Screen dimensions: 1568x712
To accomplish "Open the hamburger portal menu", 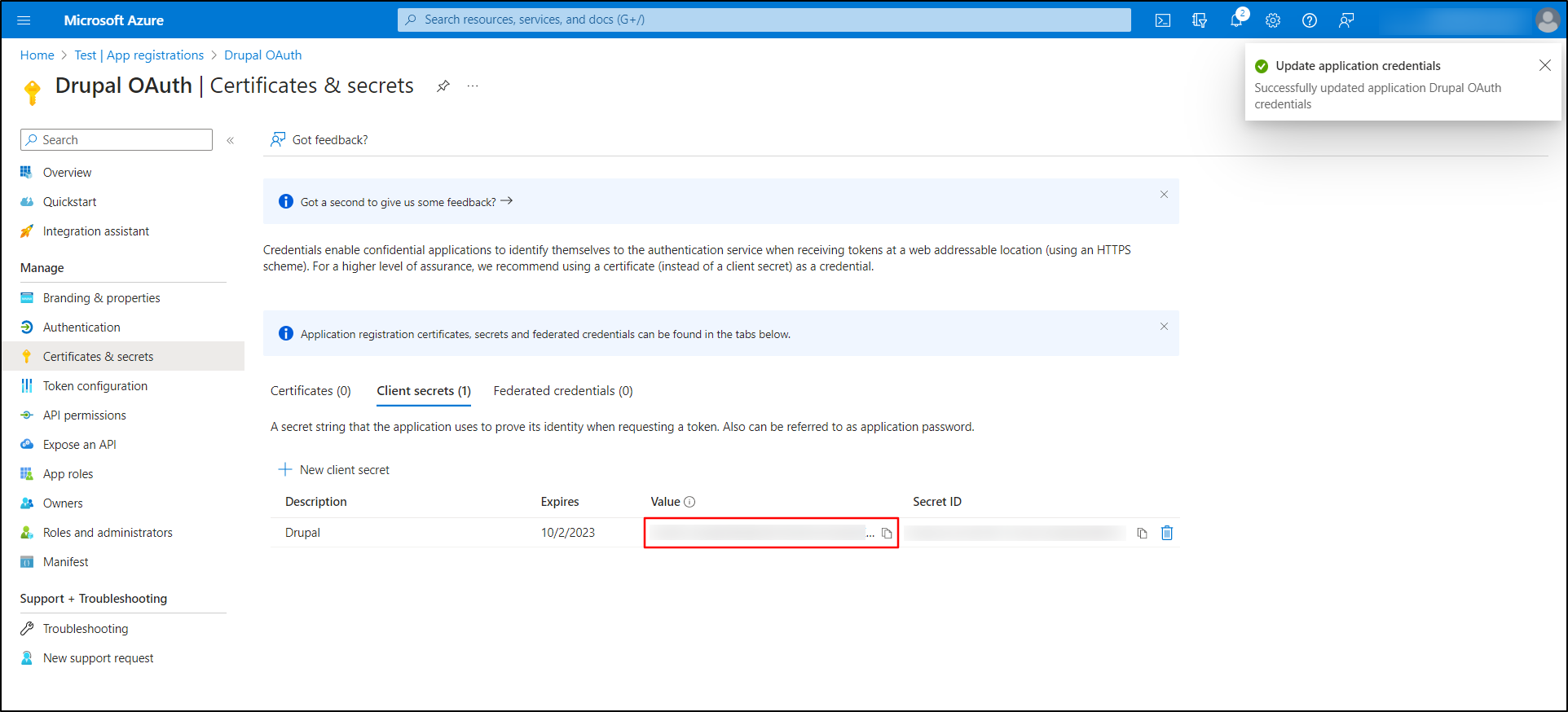I will coord(24,20).
